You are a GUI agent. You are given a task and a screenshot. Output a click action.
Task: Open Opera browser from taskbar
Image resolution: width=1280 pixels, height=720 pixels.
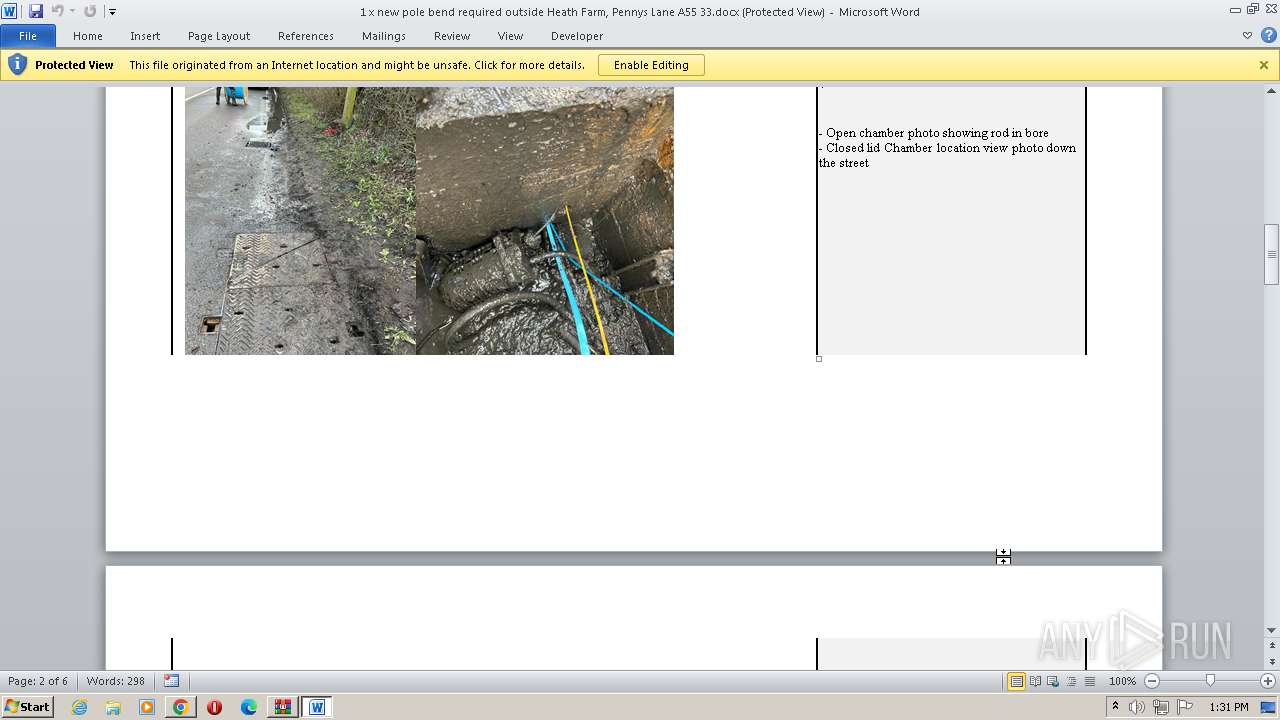point(215,707)
